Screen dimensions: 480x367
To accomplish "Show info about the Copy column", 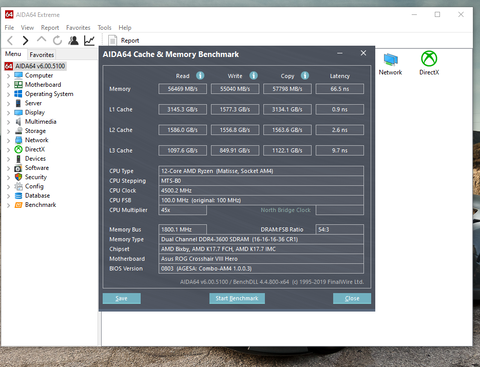I will pos(305,76).
